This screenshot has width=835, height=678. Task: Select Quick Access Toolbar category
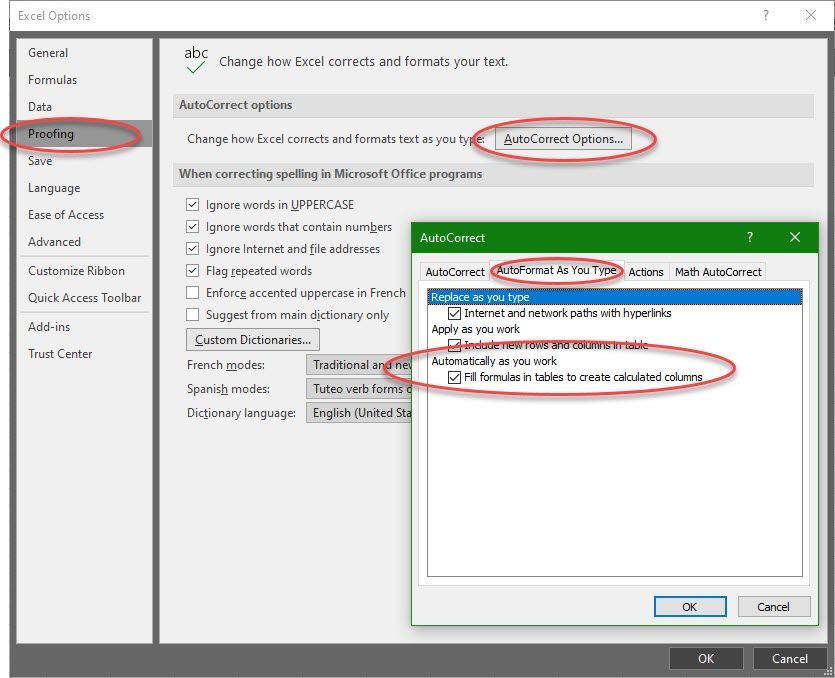85,298
